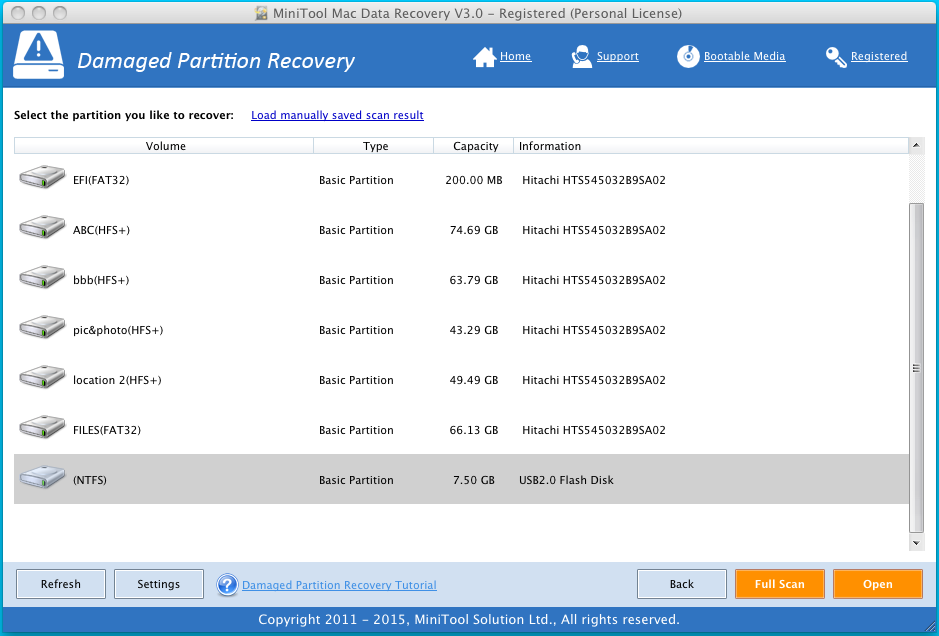Click the ABC(HFS+) drive icon

coord(42,227)
